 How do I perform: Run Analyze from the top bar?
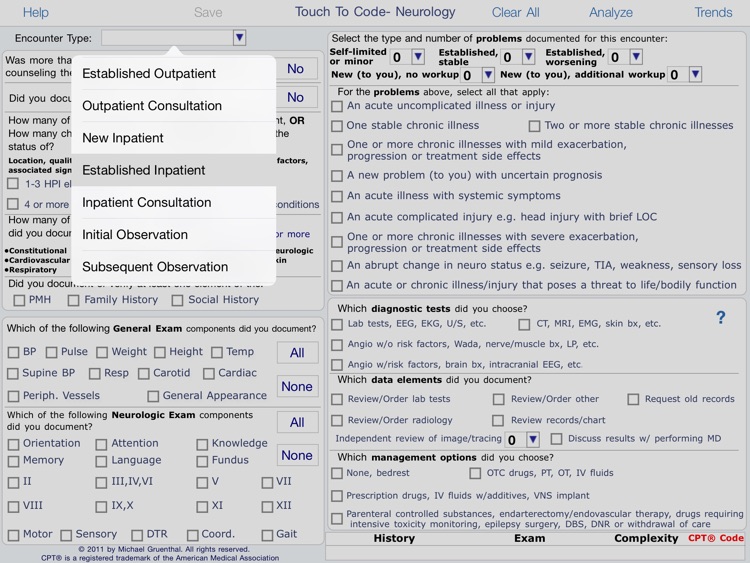(x=610, y=12)
